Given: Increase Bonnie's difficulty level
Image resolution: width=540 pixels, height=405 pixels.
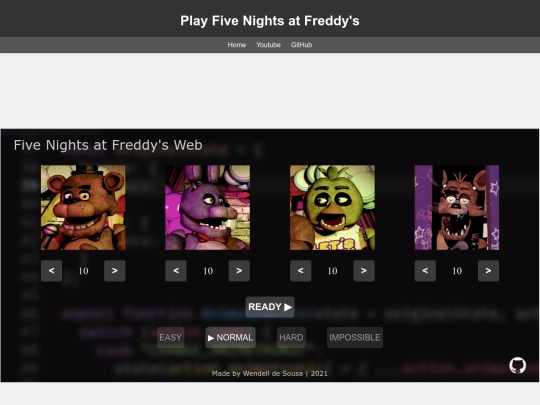Looking at the screenshot, I should (x=239, y=271).
